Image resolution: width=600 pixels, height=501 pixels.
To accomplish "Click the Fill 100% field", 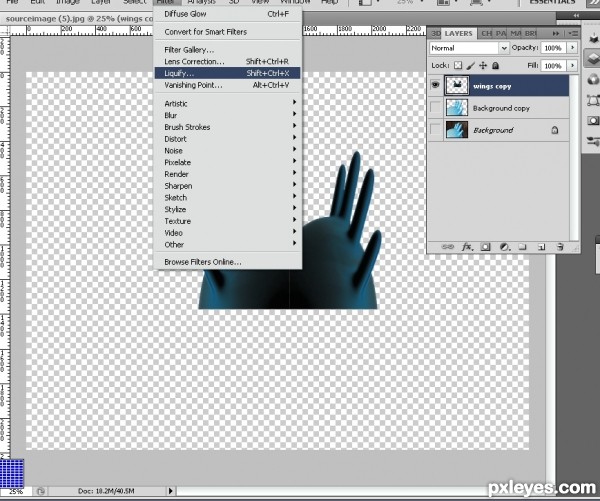I will click(x=553, y=65).
